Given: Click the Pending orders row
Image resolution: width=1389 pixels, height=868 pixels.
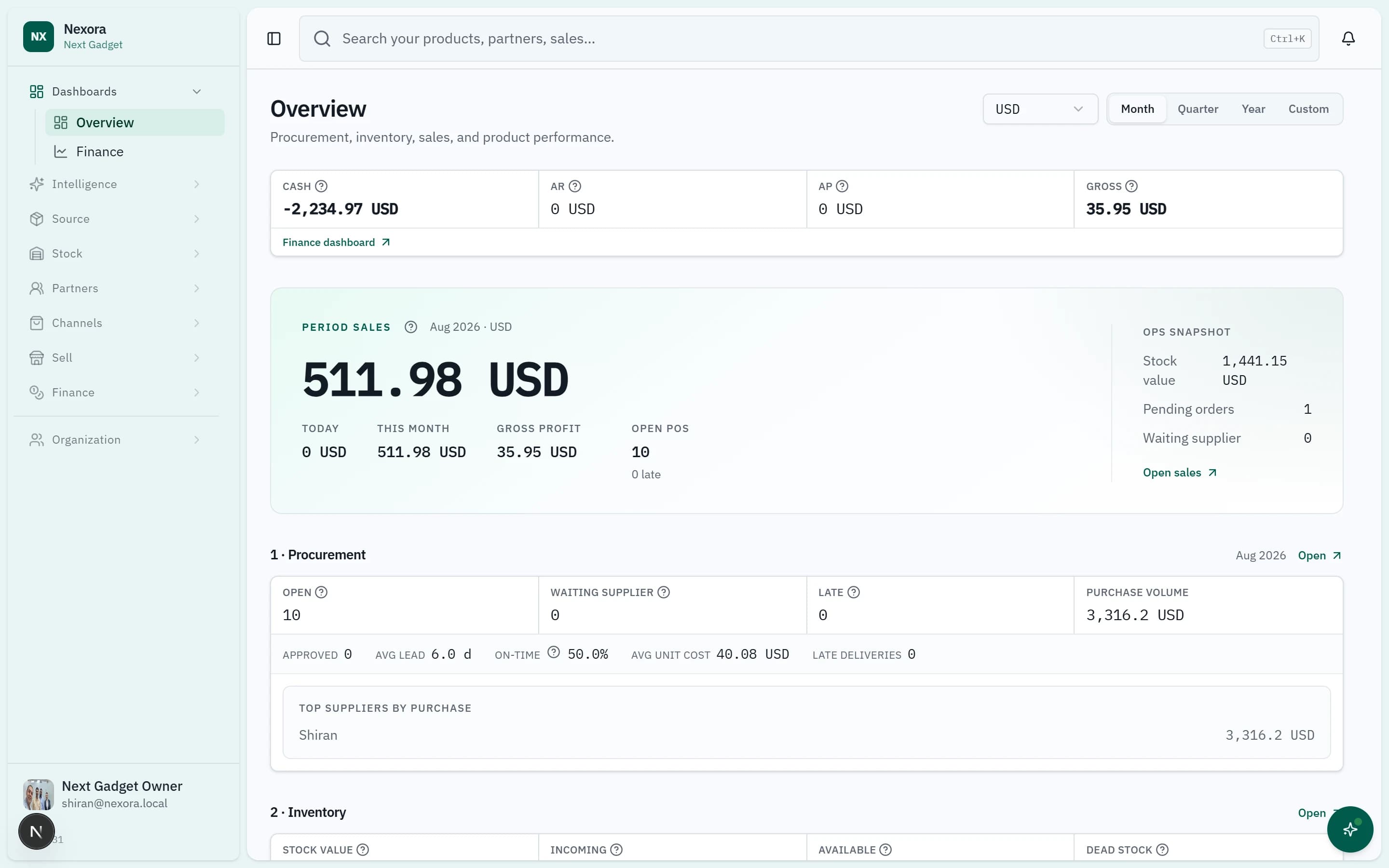Looking at the screenshot, I should (x=1226, y=409).
